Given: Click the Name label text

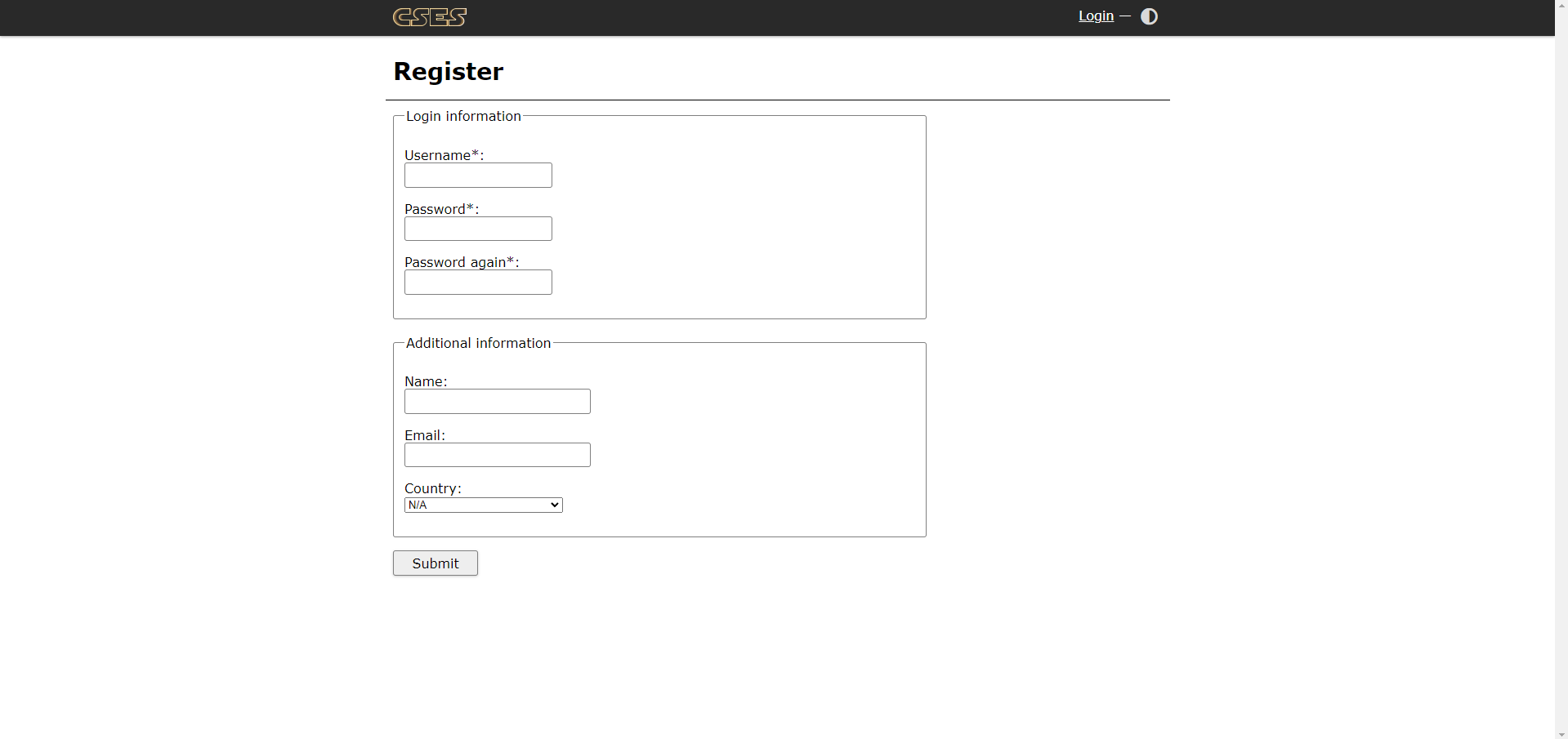Looking at the screenshot, I should coord(424,382).
